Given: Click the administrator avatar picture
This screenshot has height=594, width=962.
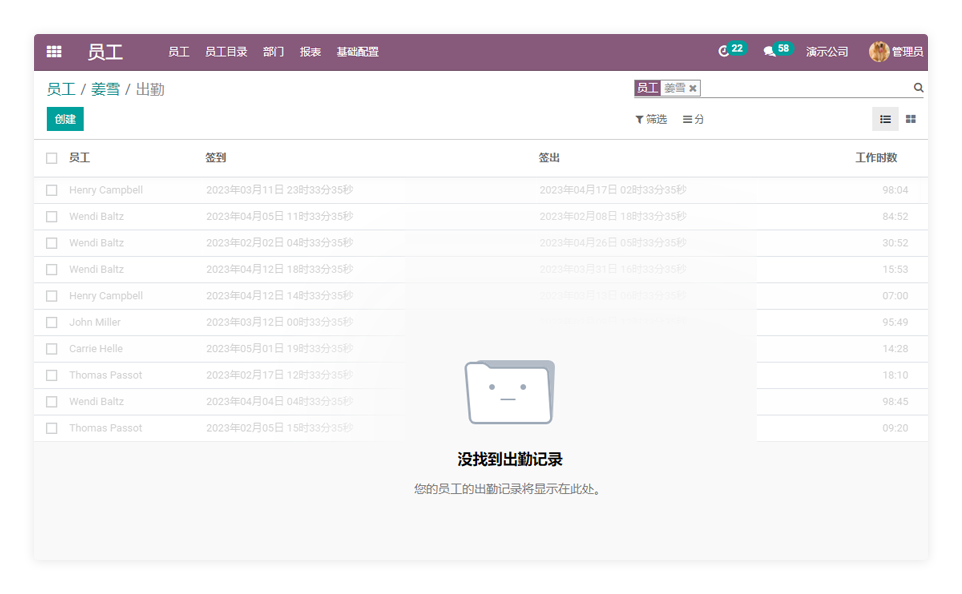Looking at the screenshot, I should pos(879,52).
